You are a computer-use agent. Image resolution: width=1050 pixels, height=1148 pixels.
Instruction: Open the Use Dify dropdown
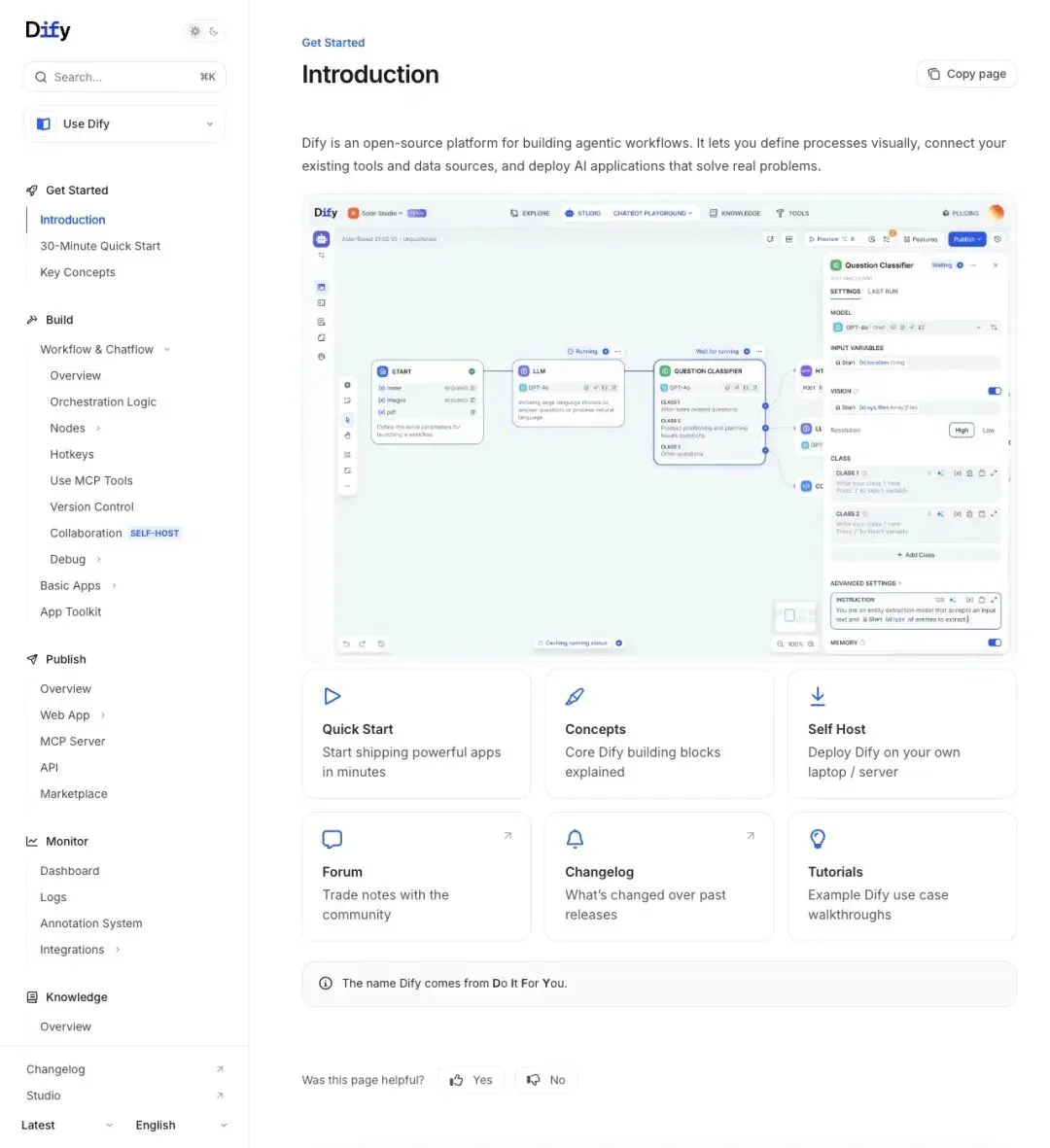[x=124, y=123]
